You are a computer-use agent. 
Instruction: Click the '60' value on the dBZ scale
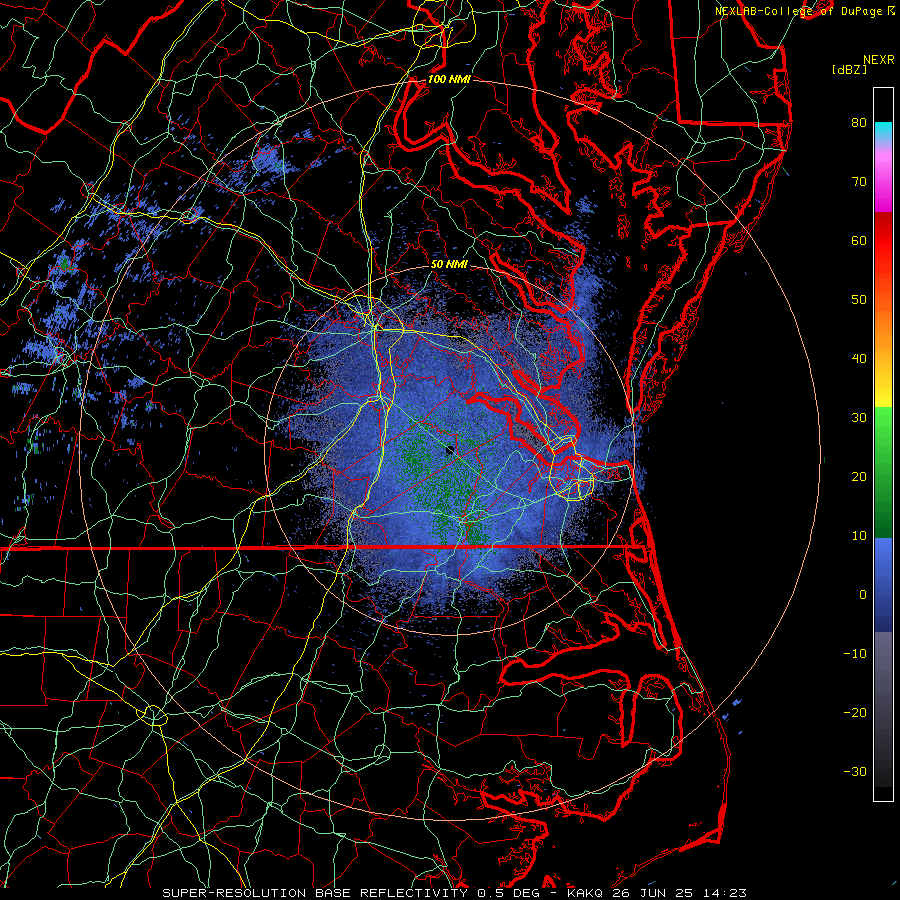tap(859, 241)
